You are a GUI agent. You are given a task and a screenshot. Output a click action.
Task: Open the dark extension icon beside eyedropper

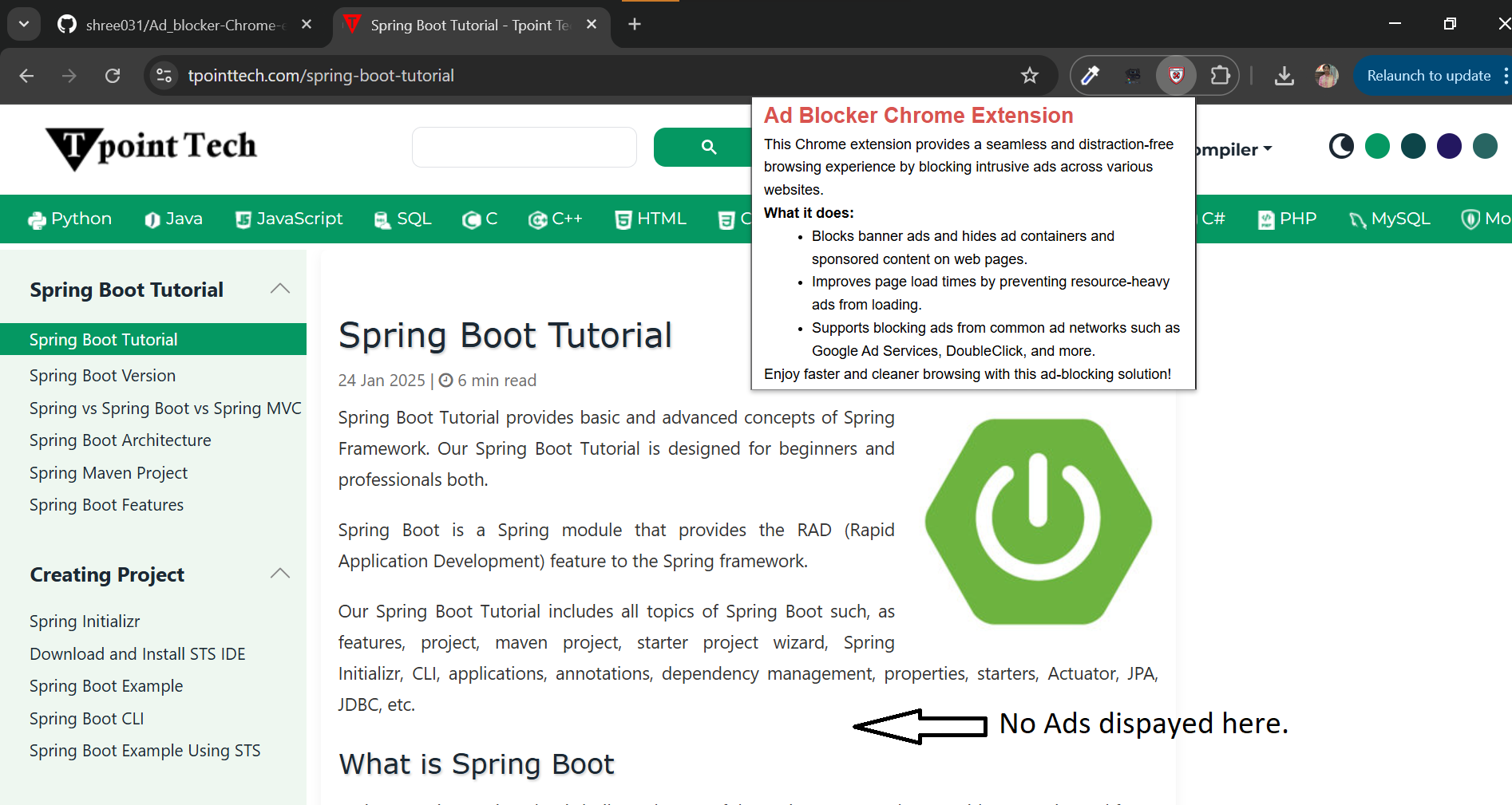pyautogui.click(x=1133, y=76)
